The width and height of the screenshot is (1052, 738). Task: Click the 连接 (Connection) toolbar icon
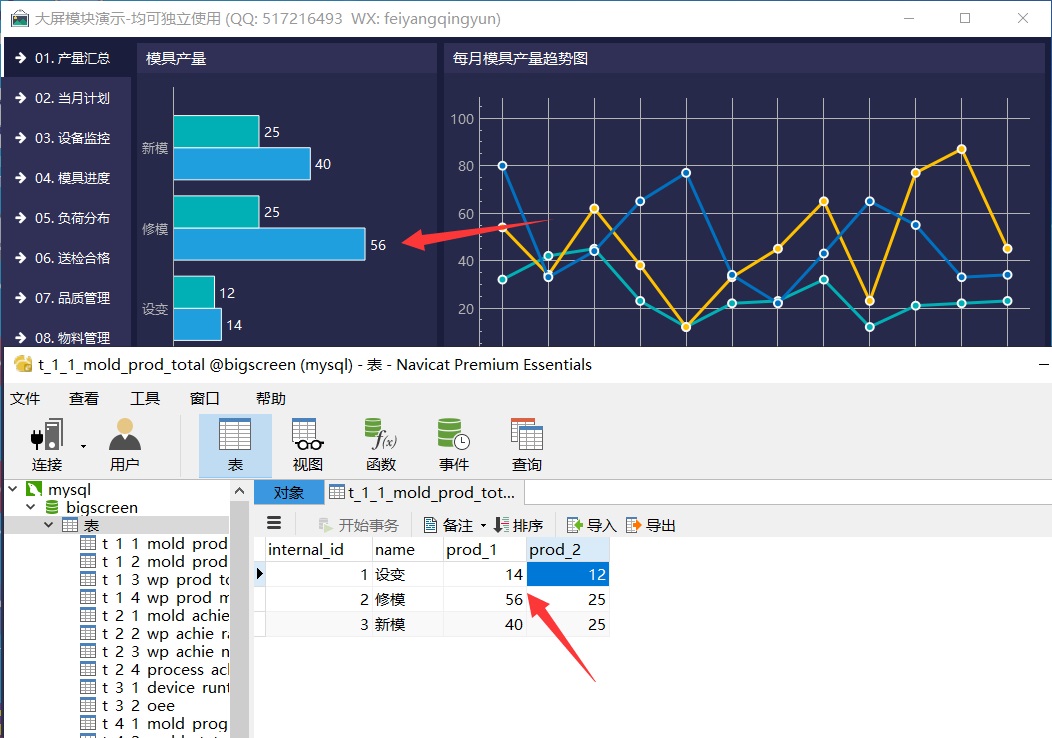pos(46,444)
